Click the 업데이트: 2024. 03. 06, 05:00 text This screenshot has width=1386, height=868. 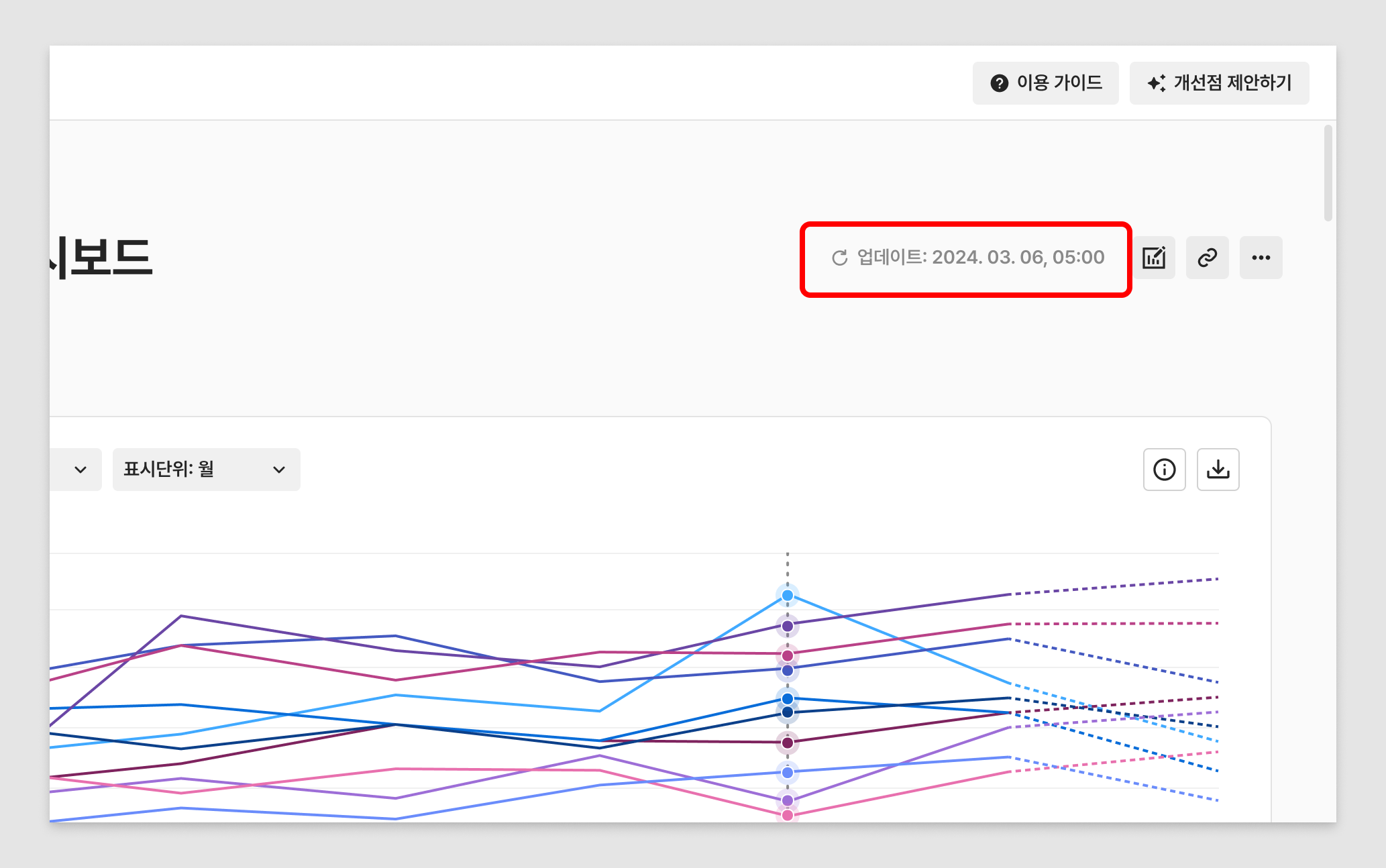point(980,258)
